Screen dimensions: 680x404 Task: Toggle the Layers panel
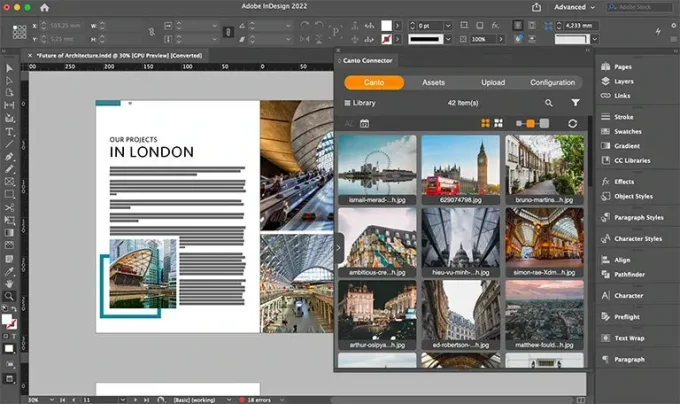click(x=622, y=80)
